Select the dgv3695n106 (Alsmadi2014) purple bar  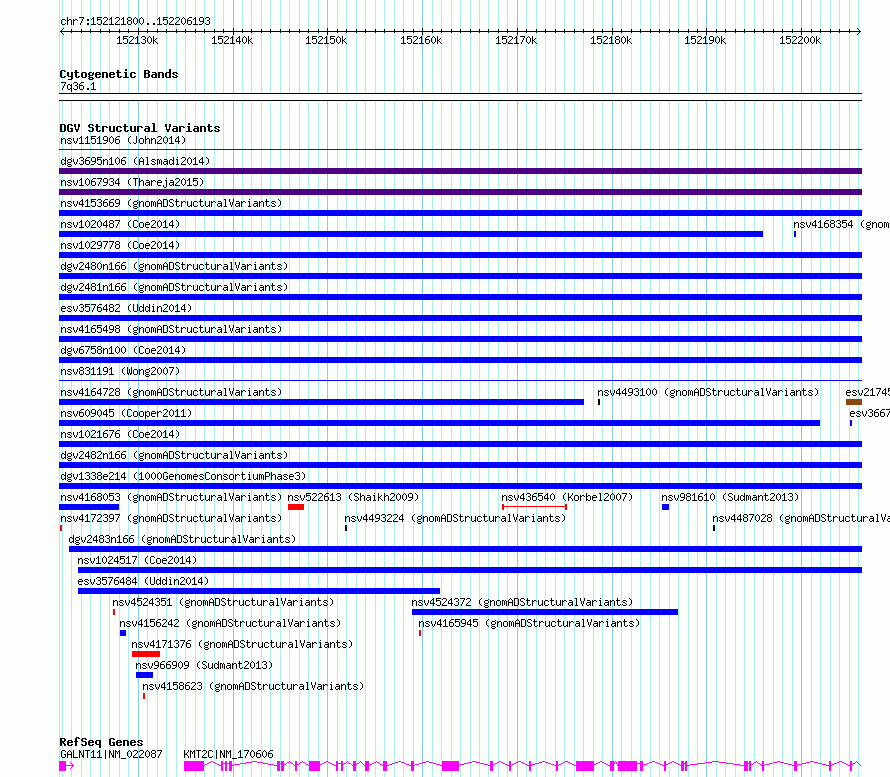coord(460,171)
